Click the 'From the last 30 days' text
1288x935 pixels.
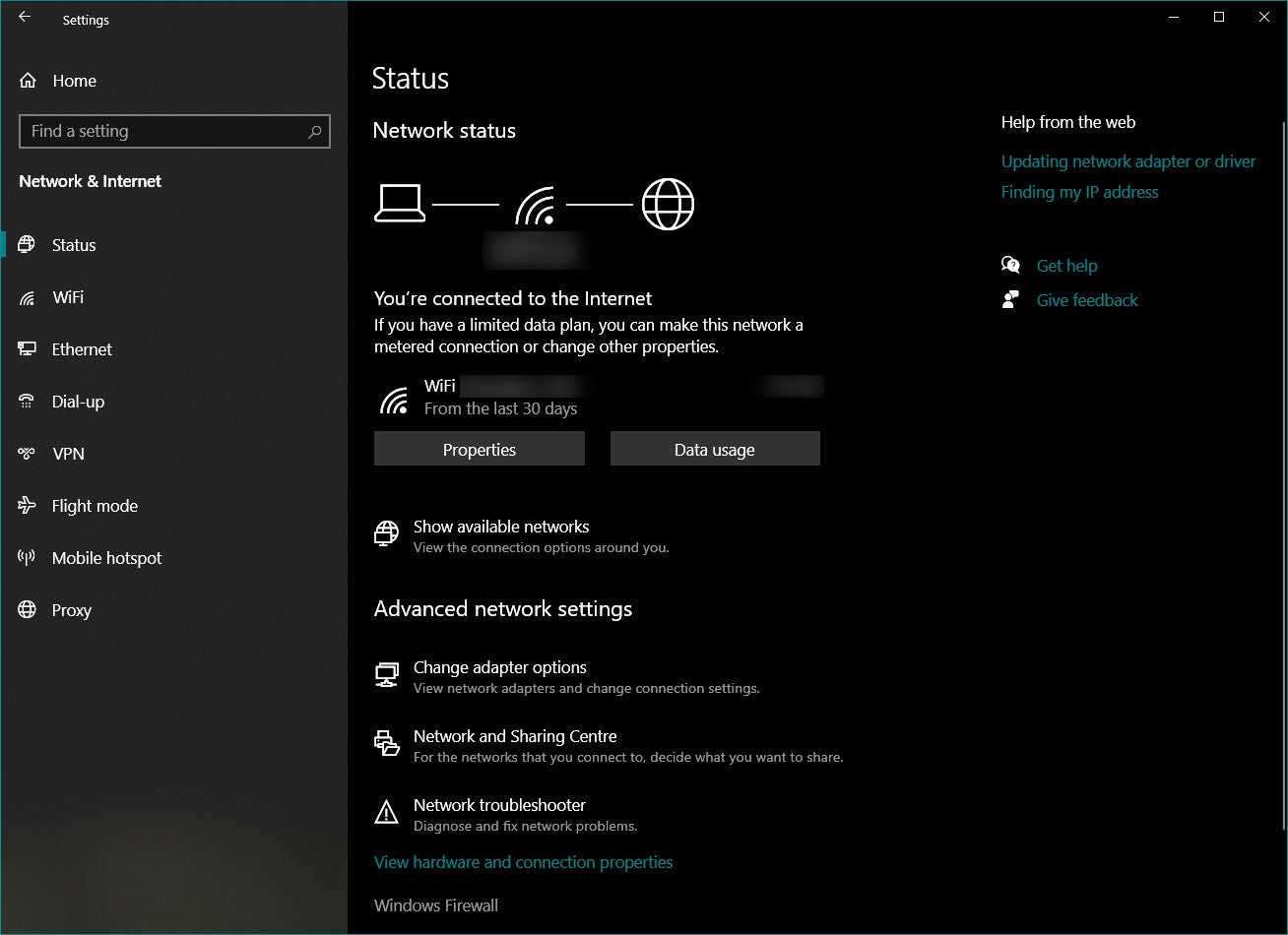(x=500, y=408)
